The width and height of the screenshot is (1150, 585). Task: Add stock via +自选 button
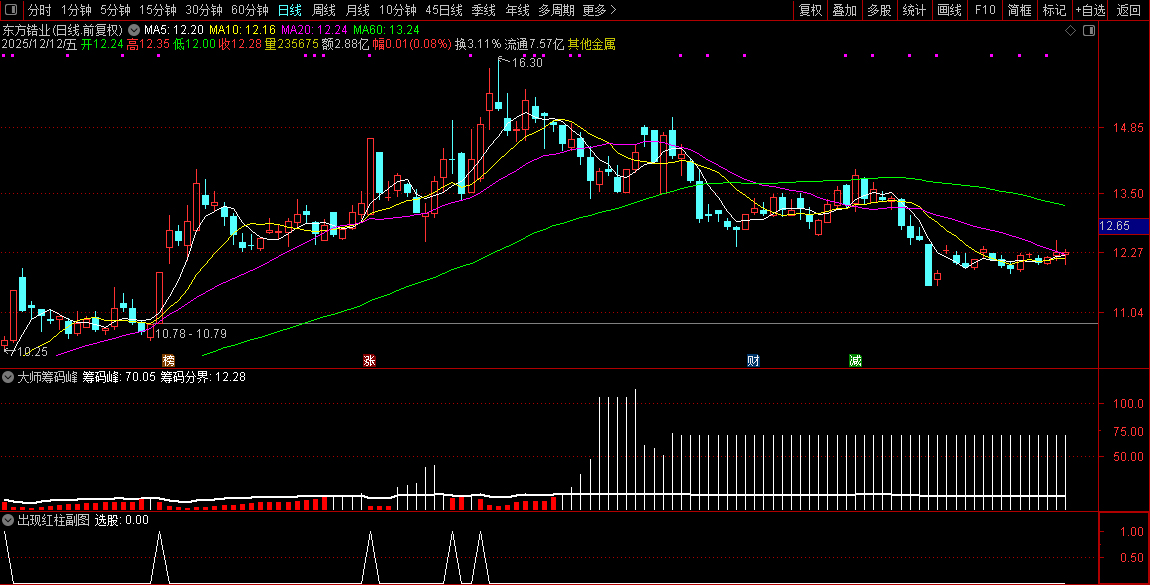click(1090, 10)
